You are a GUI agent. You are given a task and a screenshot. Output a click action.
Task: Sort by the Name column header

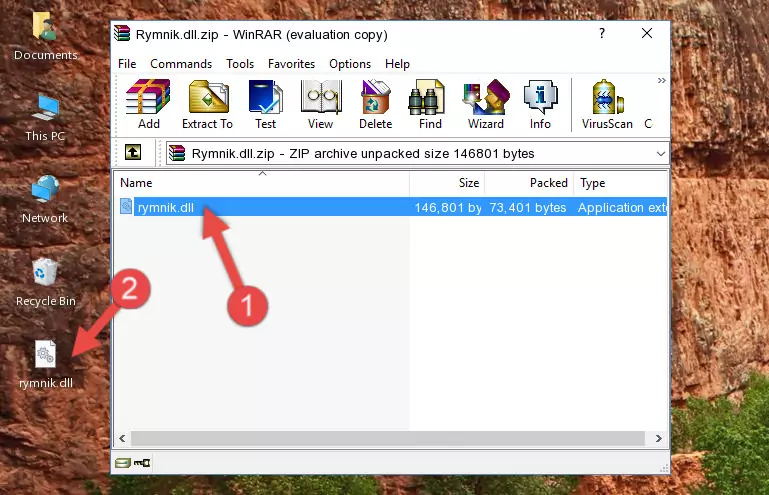[262, 183]
